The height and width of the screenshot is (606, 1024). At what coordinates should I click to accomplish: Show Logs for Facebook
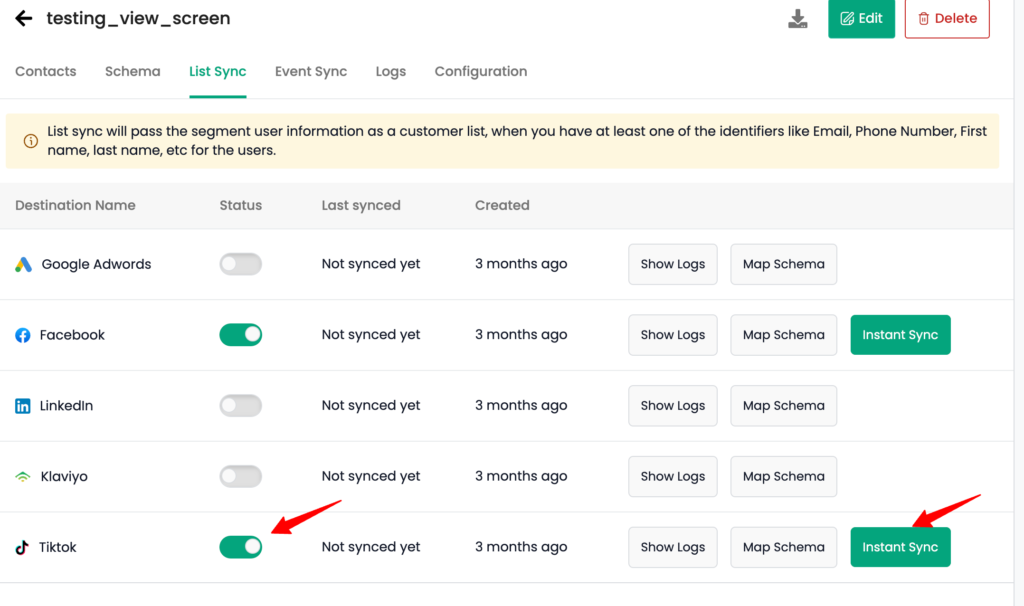point(673,334)
